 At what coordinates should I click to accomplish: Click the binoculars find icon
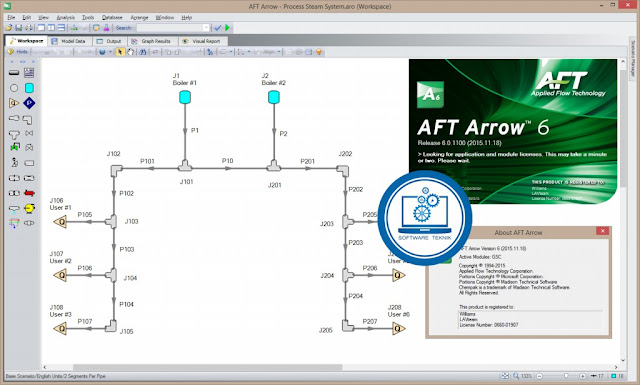click(142, 52)
